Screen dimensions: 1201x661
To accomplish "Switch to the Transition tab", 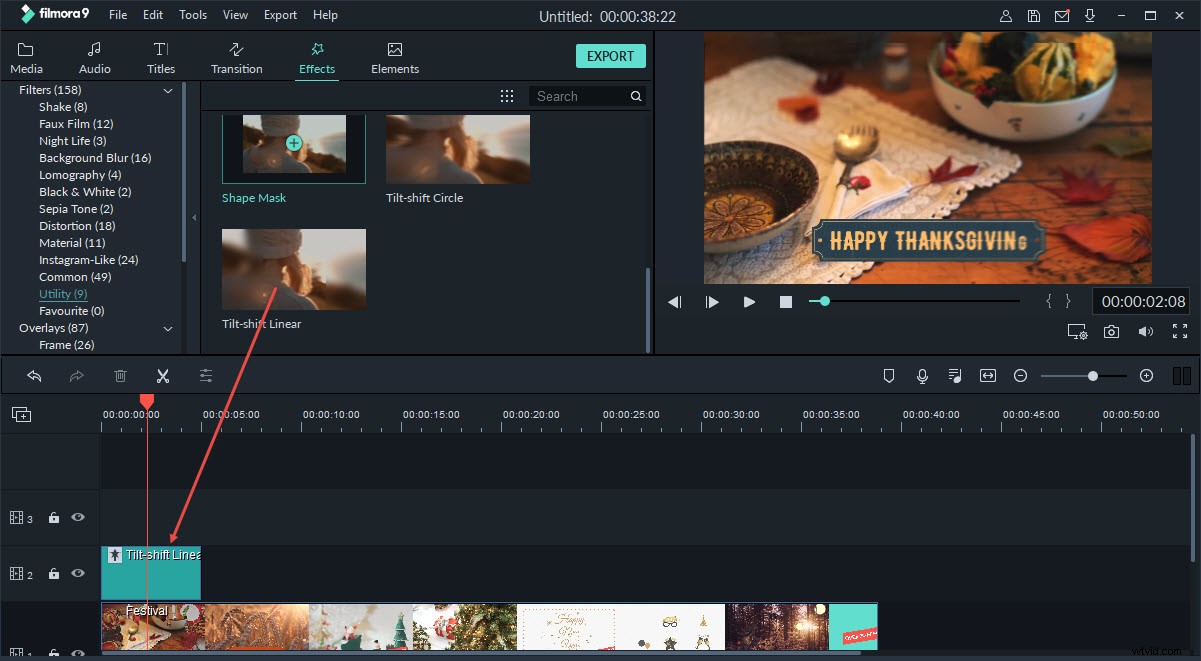I will [x=236, y=56].
